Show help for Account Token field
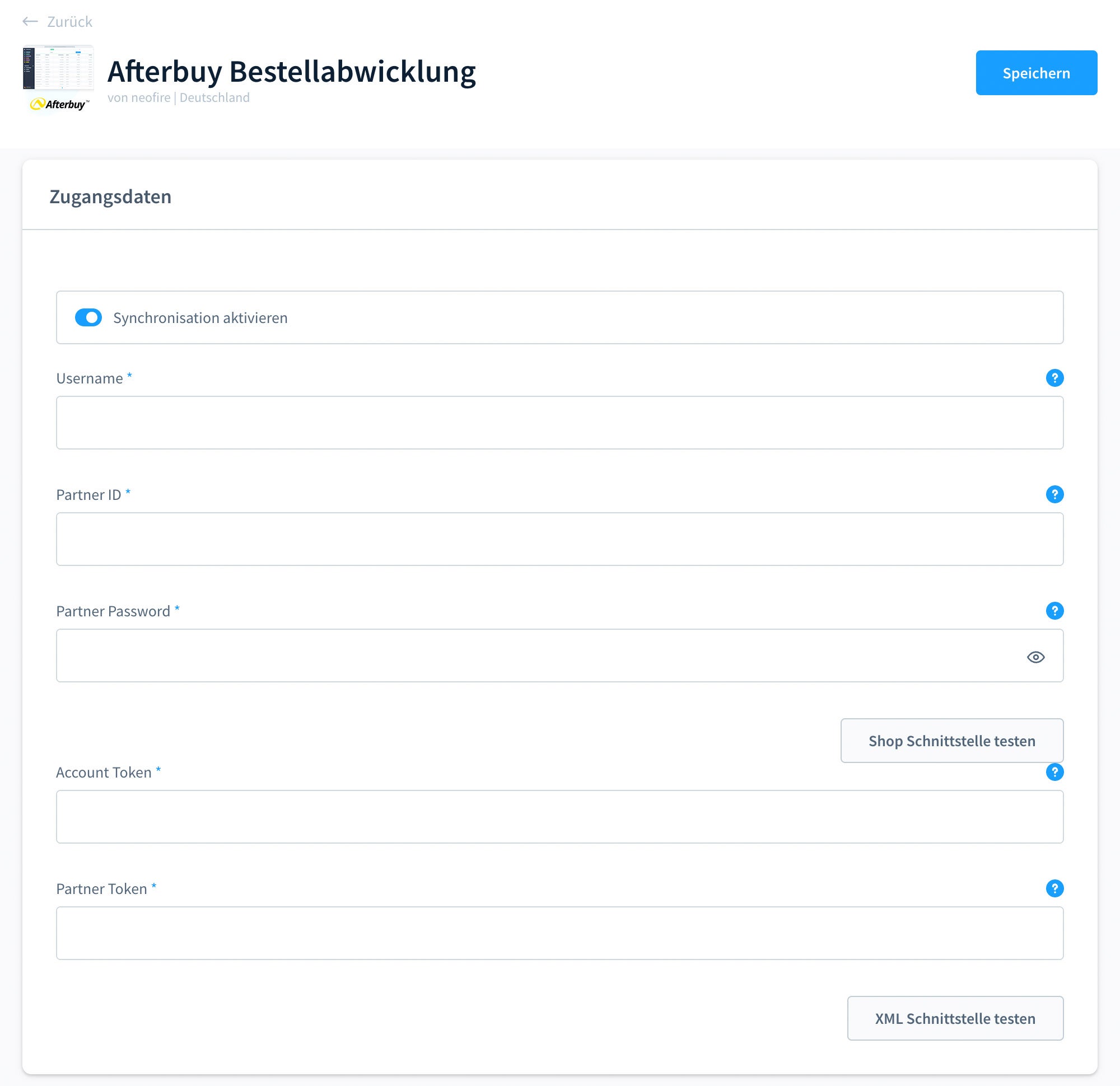The height and width of the screenshot is (1086, 1120). click(1054, 772)
